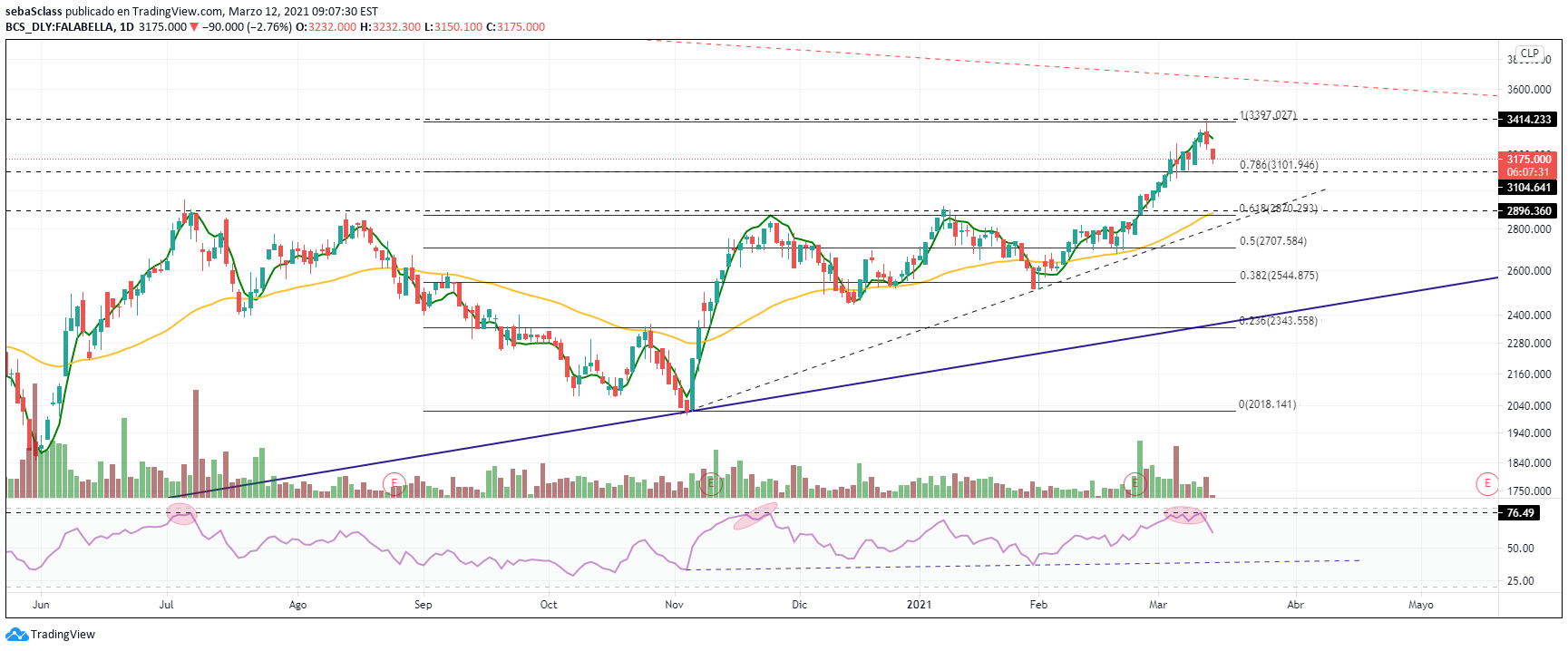Click the 1940.000 price axis value

click(x=1529, y=433)
